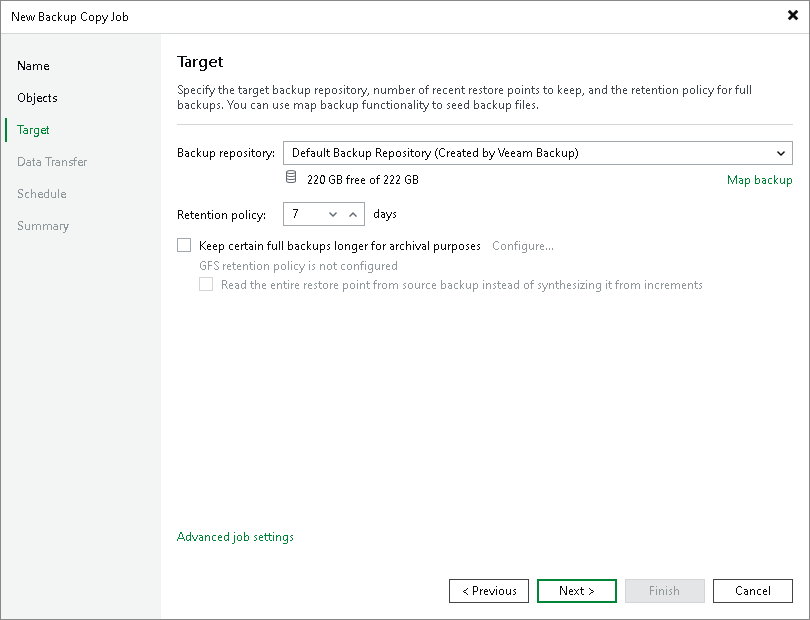810x620 pixels.
Task: Select the Objects step
Action: (38, 98)
